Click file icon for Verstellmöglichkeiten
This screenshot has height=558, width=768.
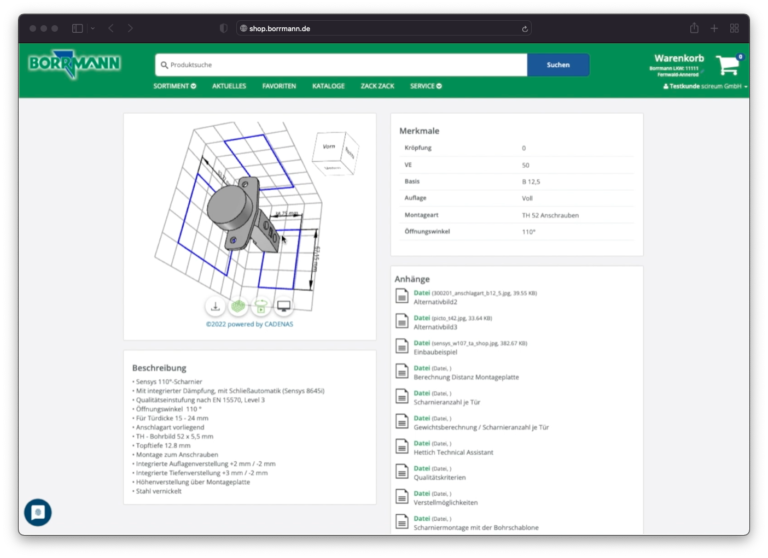[x=402, y=497]
